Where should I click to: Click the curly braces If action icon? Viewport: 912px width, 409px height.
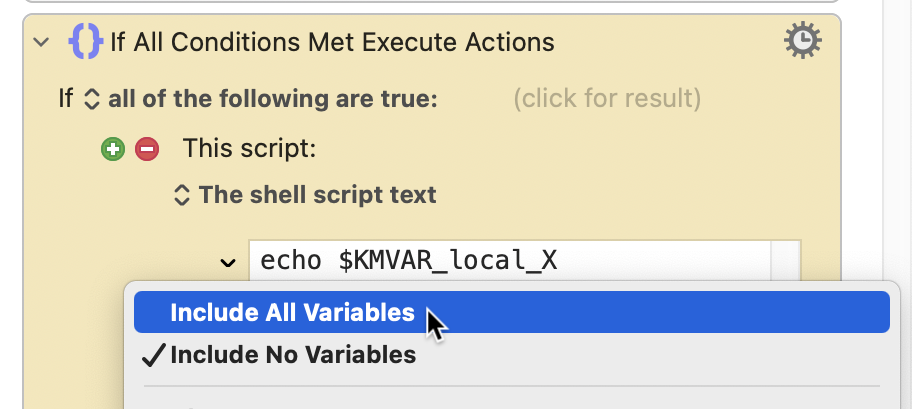tap(86, 41)
